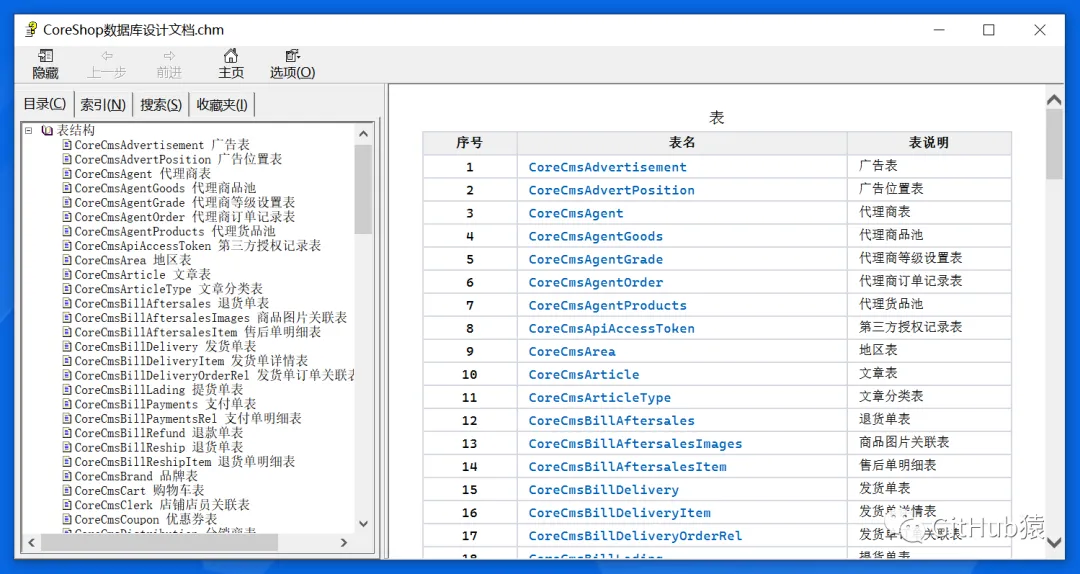Viewport: 1080px width, 574px height.
Task: Open CoreCmsArticleType link in table
Action: (600, 398)
